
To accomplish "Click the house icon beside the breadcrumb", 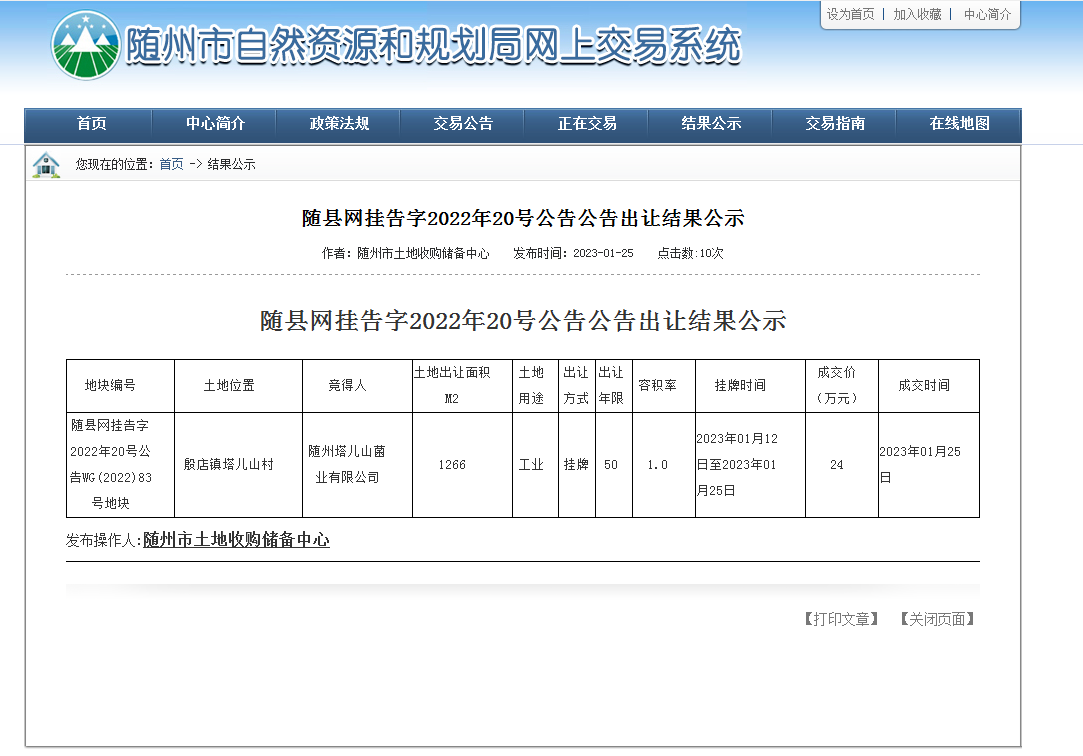I will [x=46, y=165].
